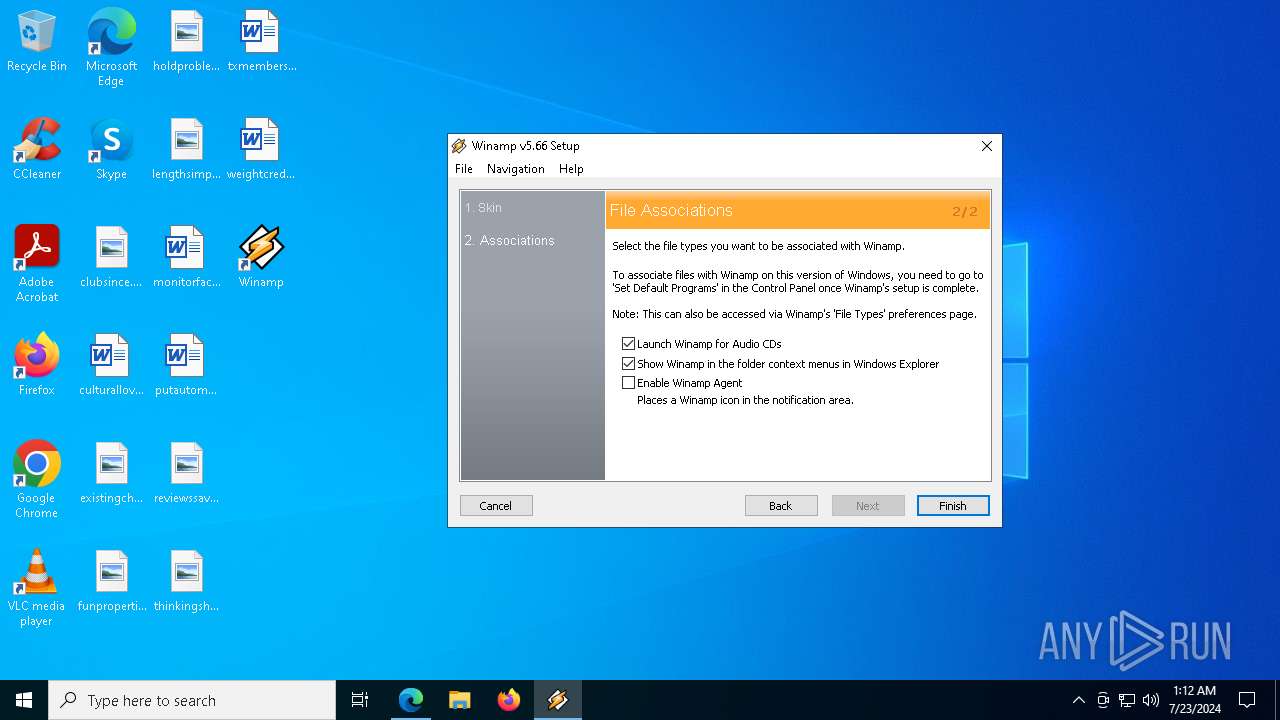Viewport: 1280px width, 720px height.
Task: Select the 2. Associations step
Action: click(510, 241)
